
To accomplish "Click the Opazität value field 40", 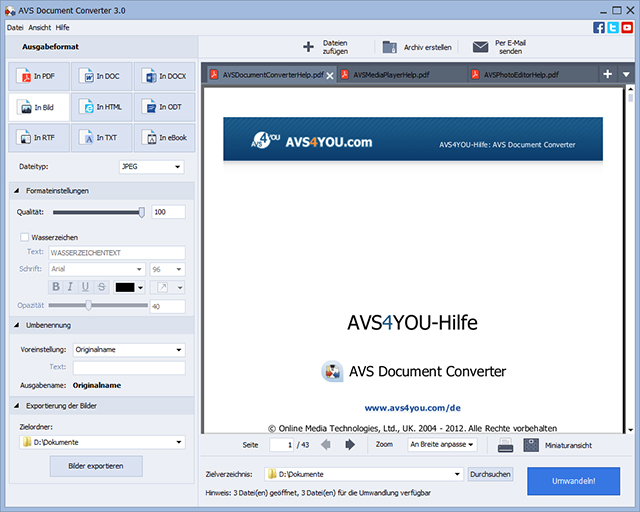I will 167,306.
